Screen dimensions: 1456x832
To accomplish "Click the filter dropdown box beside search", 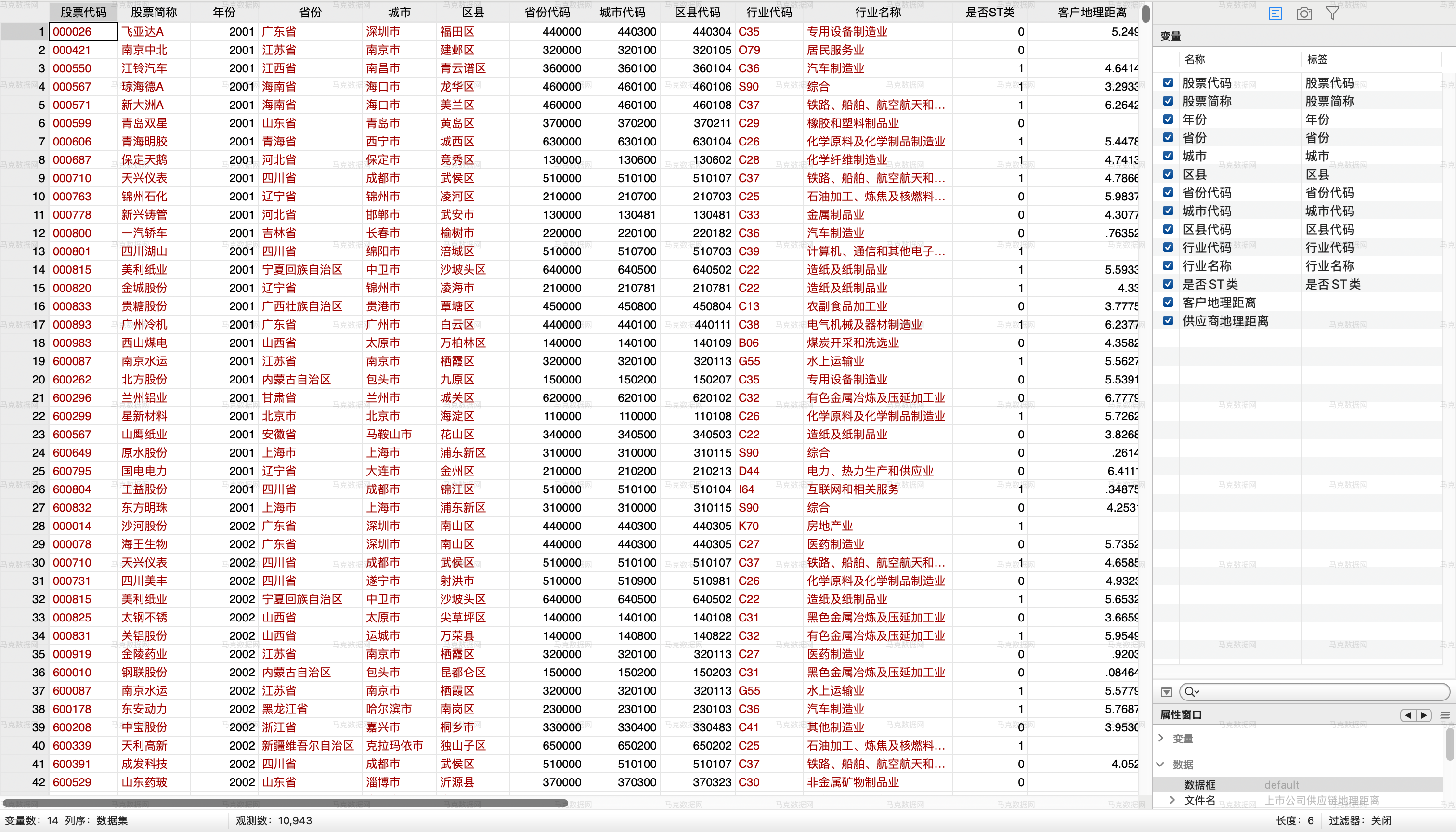I will coord(1167,692).
